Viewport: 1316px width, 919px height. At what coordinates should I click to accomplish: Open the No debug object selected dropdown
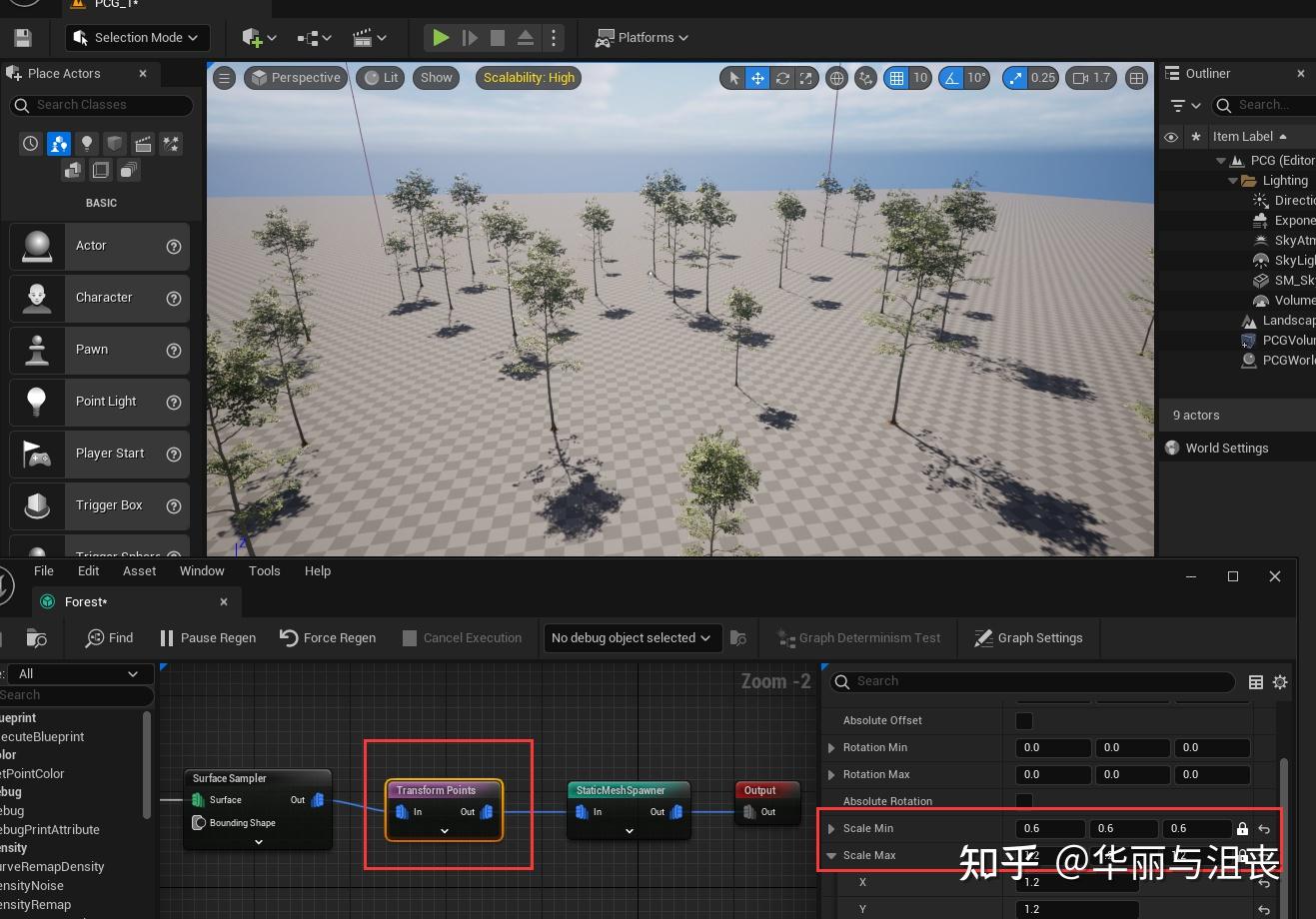(x=631, y=638)
